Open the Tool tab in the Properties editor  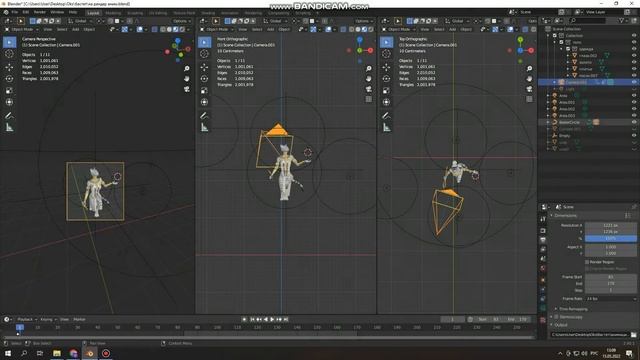click(543, 219)
